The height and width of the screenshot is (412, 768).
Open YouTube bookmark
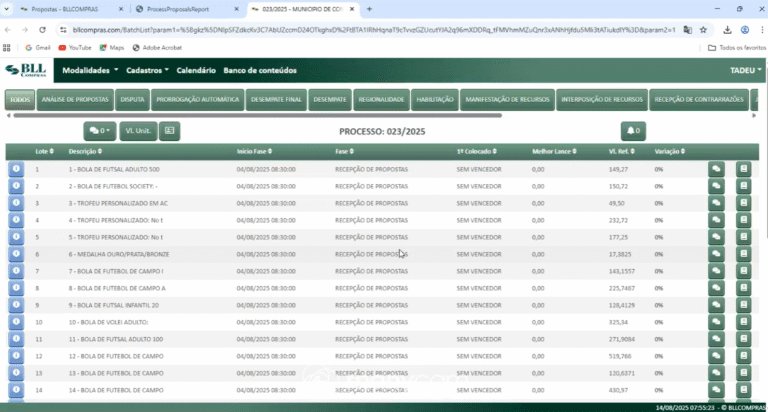[x=75, y=48]
